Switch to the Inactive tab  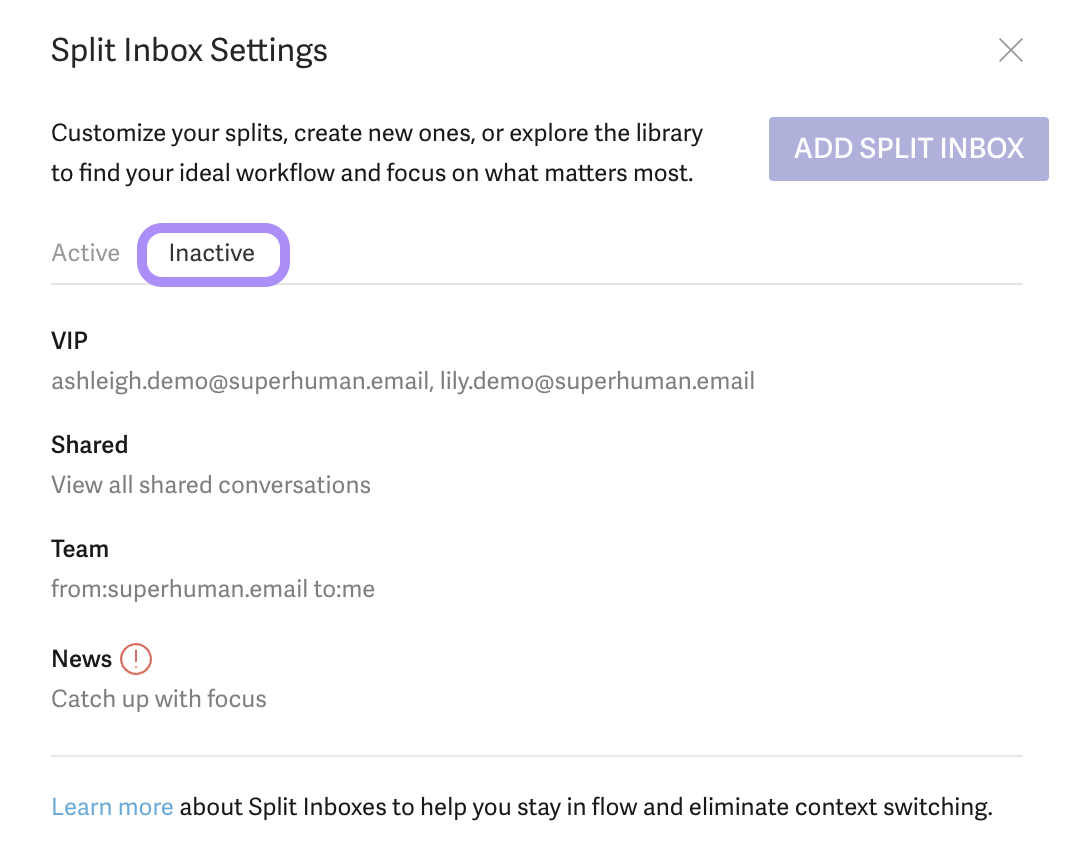pyautogui.click(x=213, y=254)
